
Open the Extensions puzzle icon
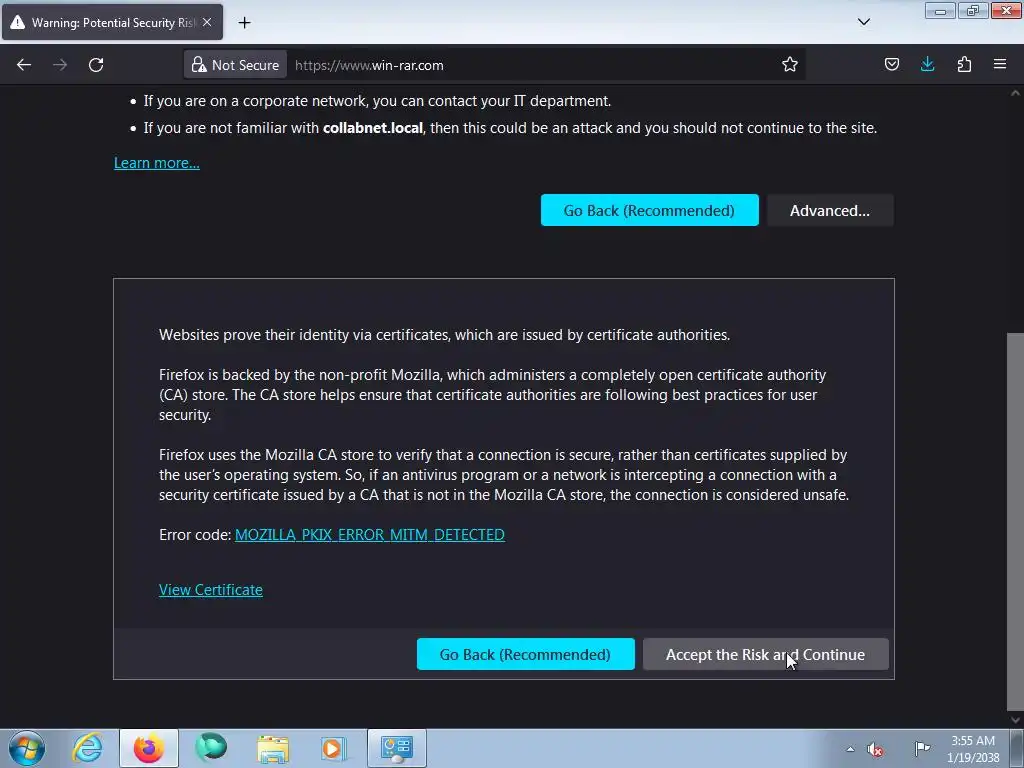[964, 65]
